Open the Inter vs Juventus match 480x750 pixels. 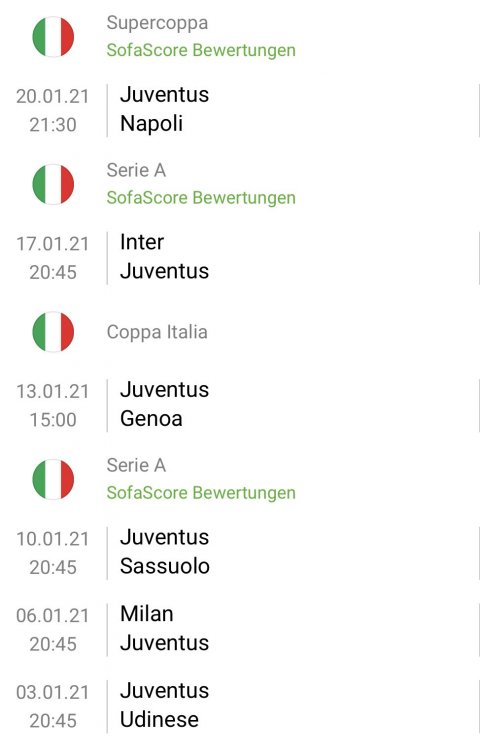coord(240,257)
